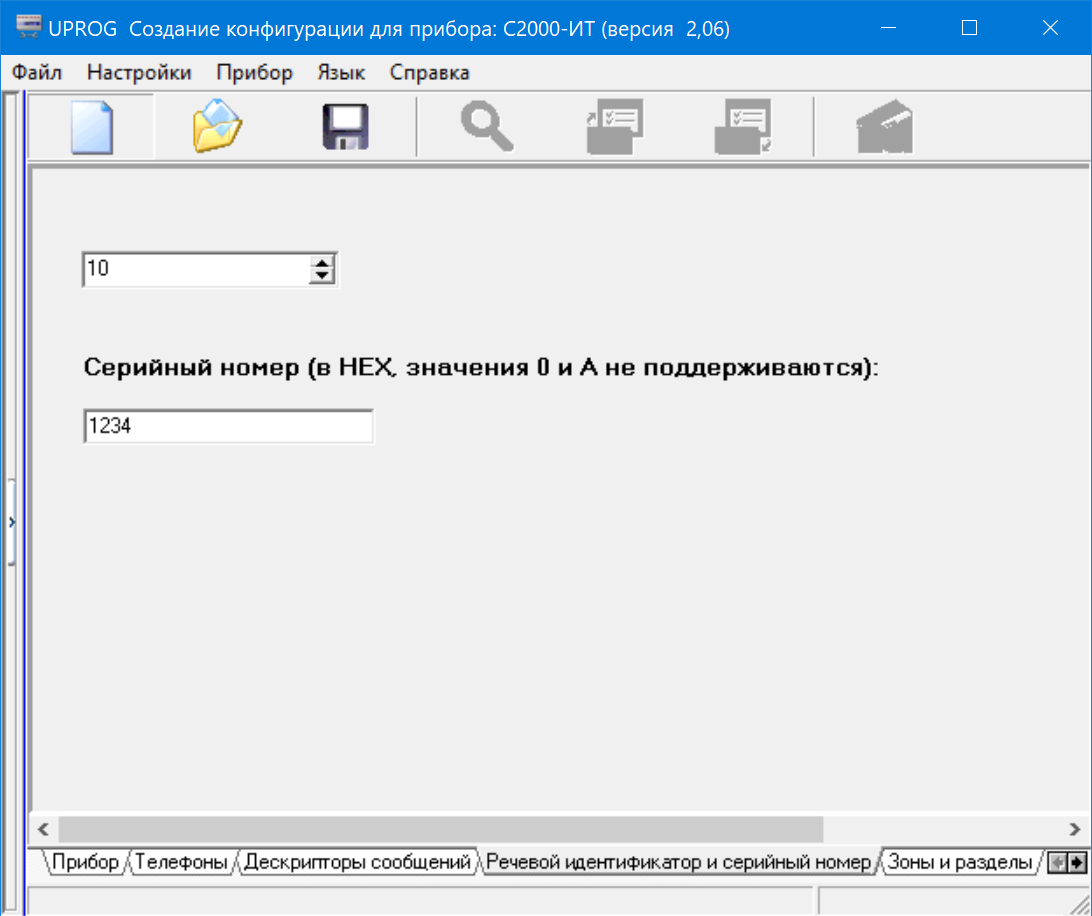Click the horizontal scrollbar thumb
Image resolution: width=1092 pixels, height=916 pixels.
[441, 829]
